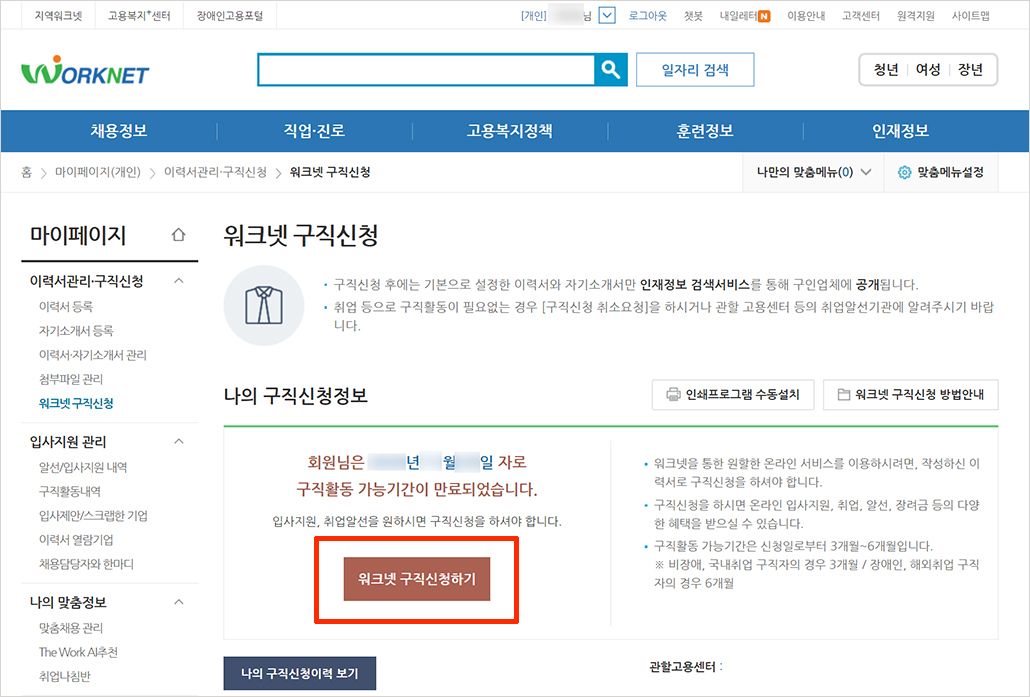Click 이력서관리·구직신청 sidebar heading
Screen dimensions: 1030x697
point(87,281)
